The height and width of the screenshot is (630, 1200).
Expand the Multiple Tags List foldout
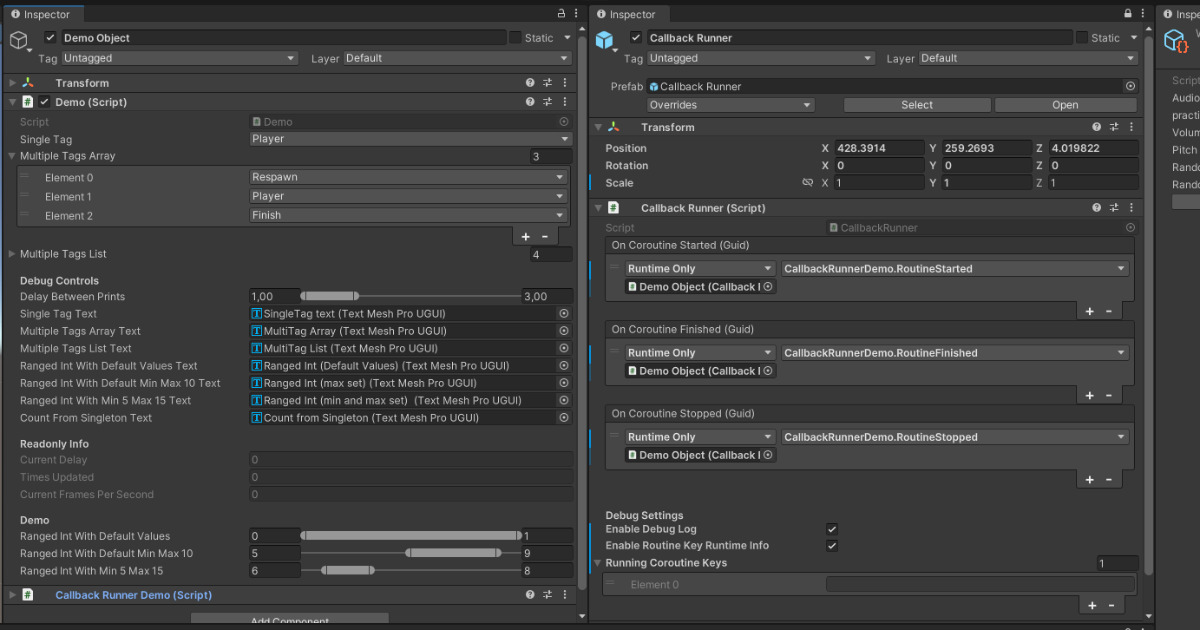point(12,254)
